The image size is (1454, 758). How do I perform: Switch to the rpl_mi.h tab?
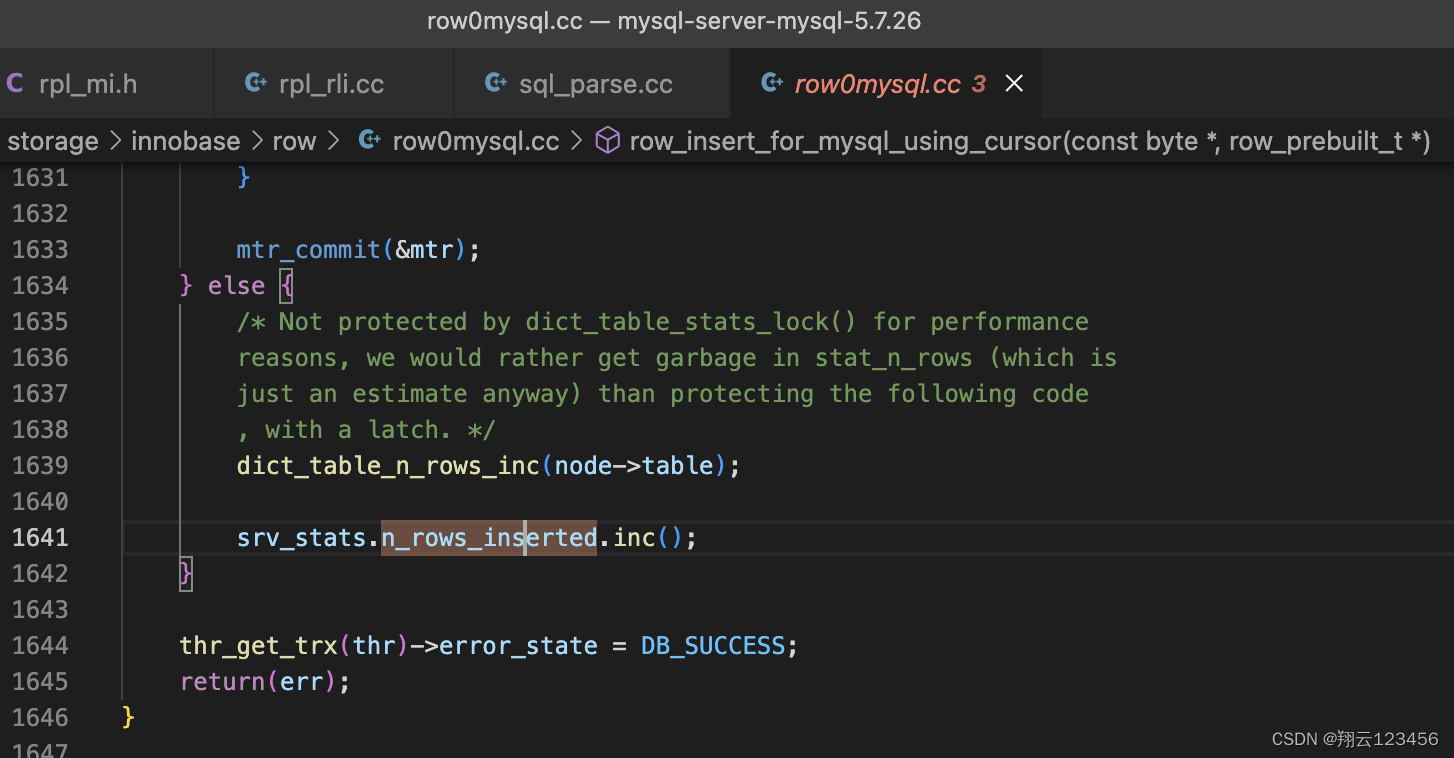[88, 84]
